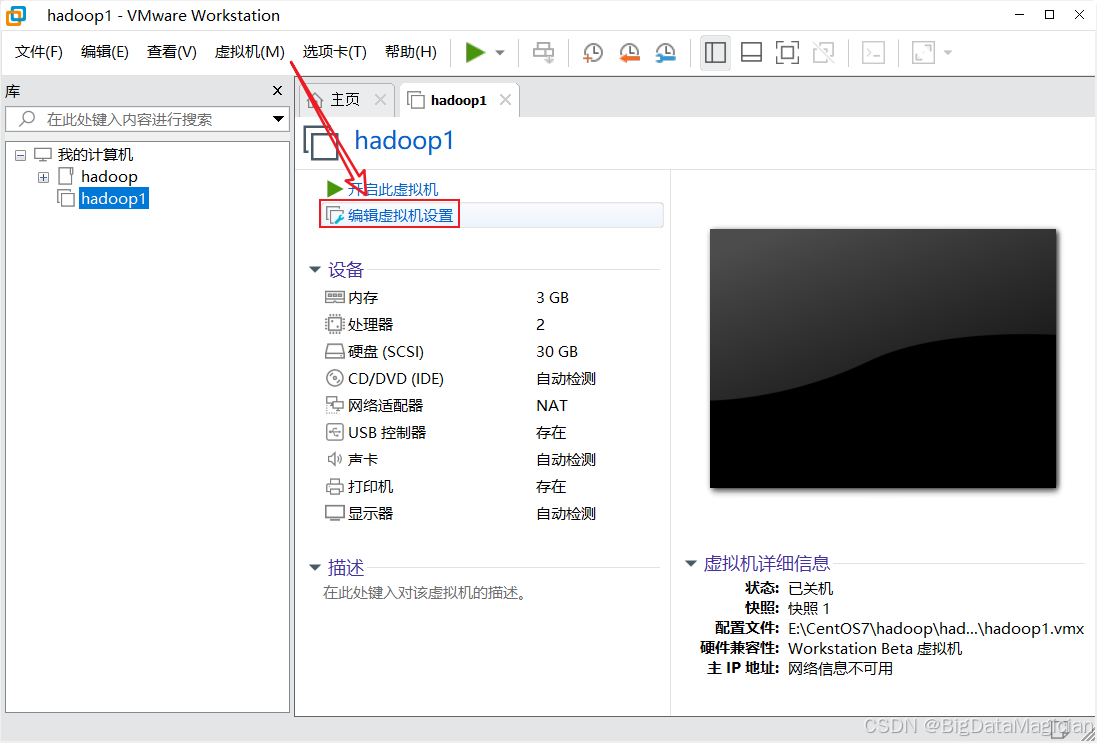Click the USB 控制器 icon

tap(334, 432)
